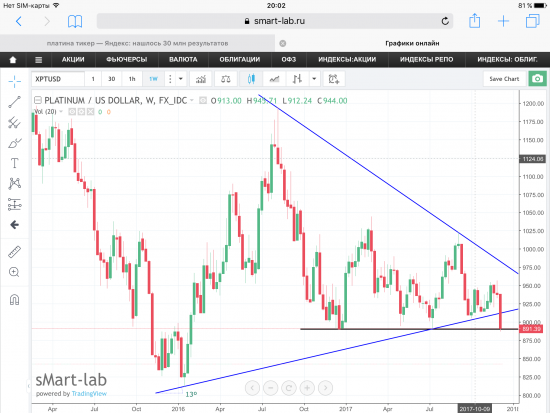Screen dimensions: 550x413
Task: Reload the smart-lab.ru page
Action: pyautogui.click(x=445, y=21)
